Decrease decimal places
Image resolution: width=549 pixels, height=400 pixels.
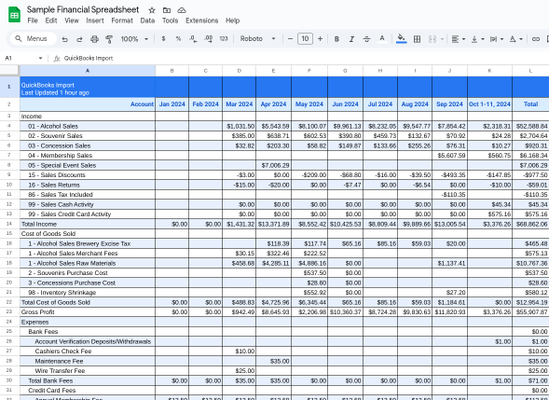tap(193, 39)
